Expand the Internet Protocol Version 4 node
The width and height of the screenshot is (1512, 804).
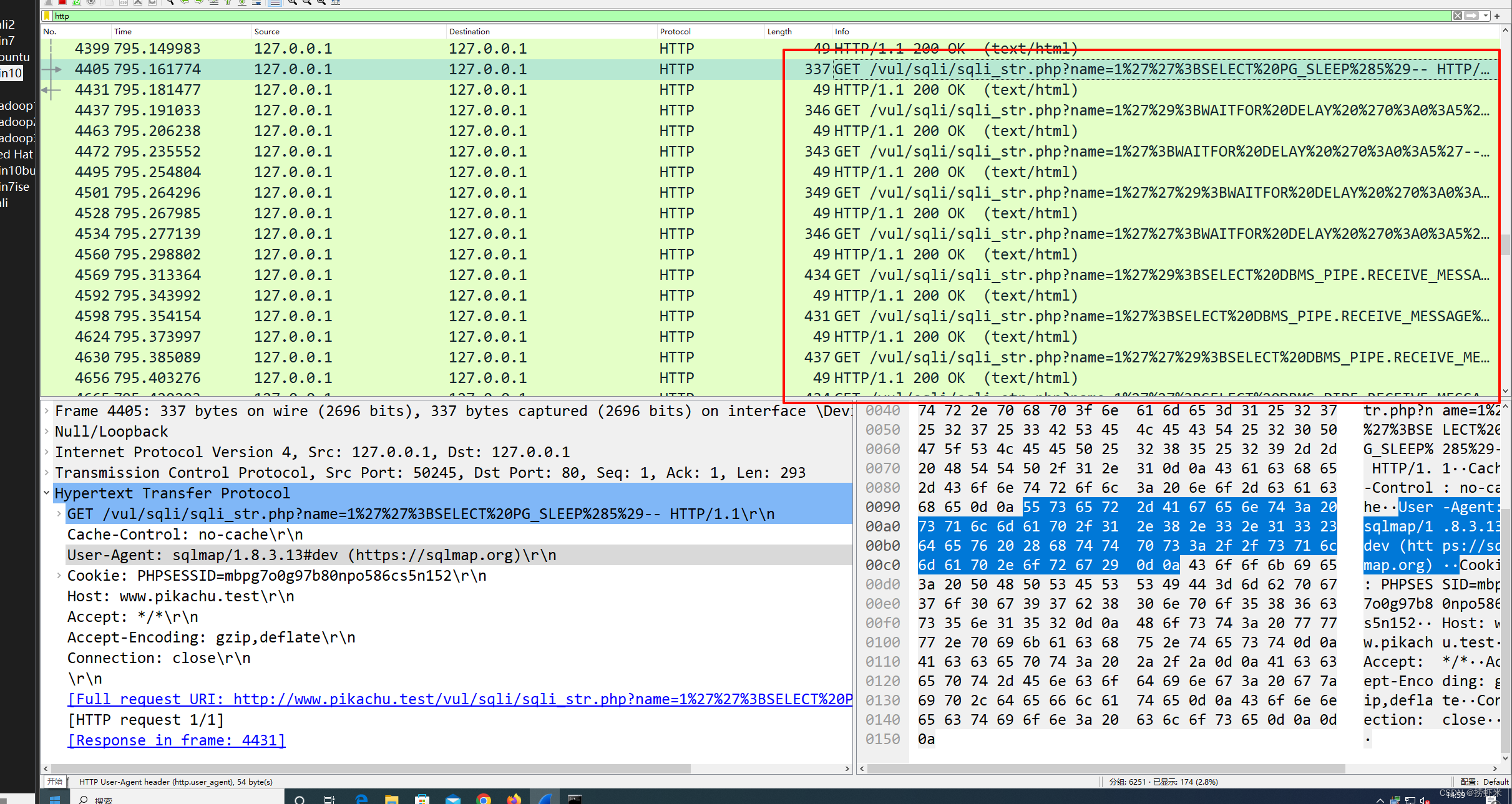(47, 452)
